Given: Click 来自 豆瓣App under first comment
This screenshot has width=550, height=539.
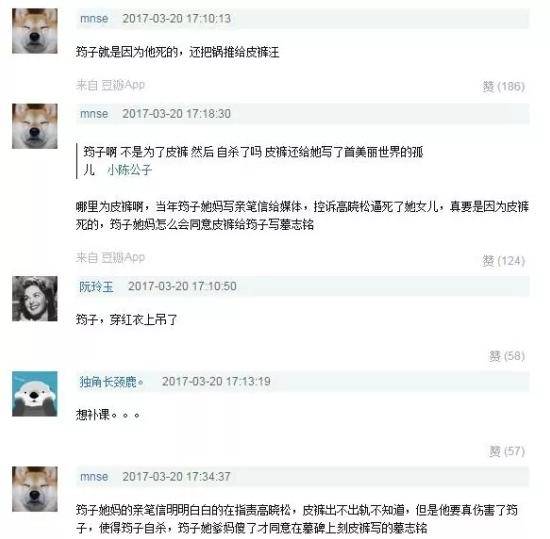Looking at the screenshot, I should 110,85.
